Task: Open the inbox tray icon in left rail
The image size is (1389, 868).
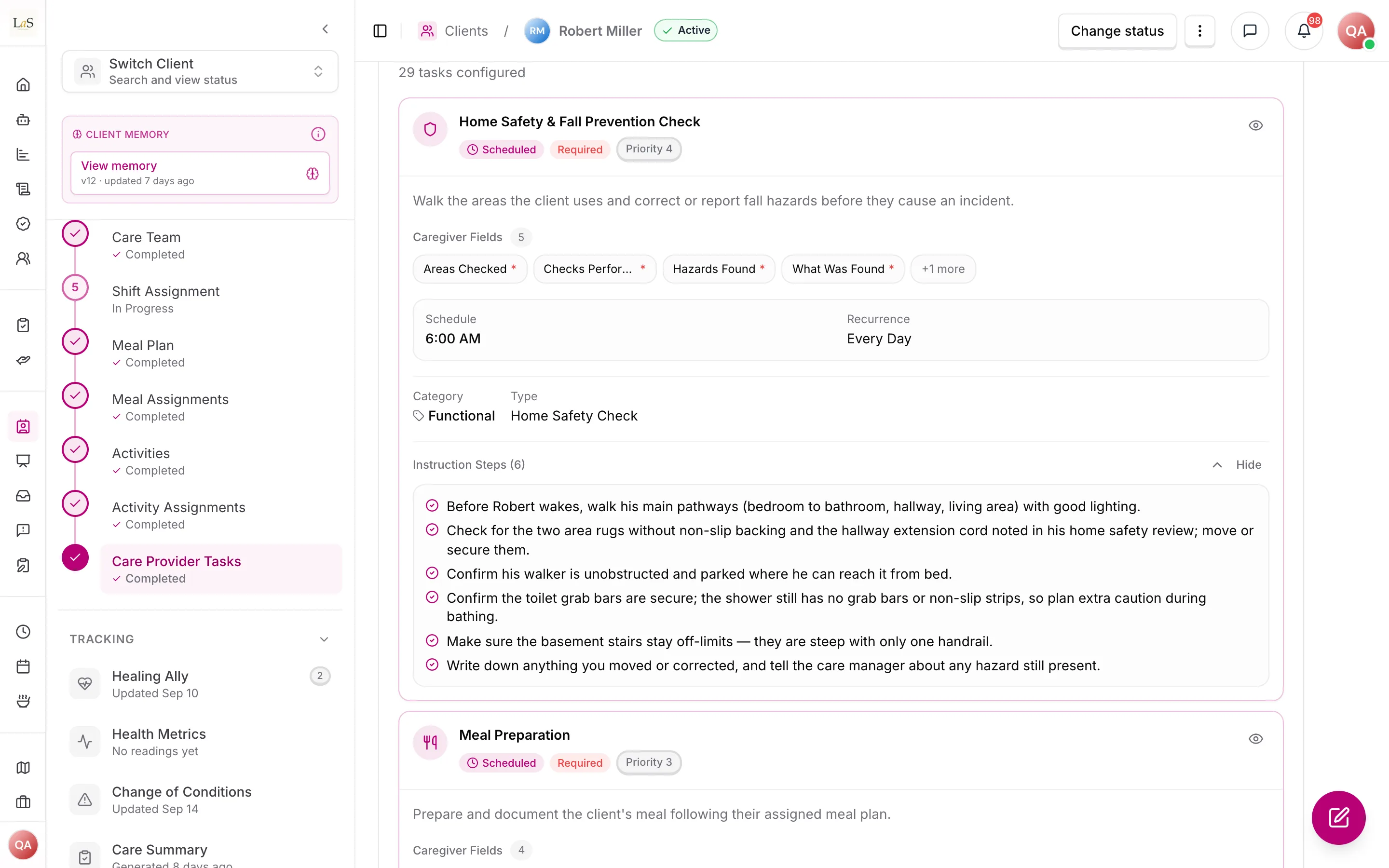Action: tap(23, 495)
